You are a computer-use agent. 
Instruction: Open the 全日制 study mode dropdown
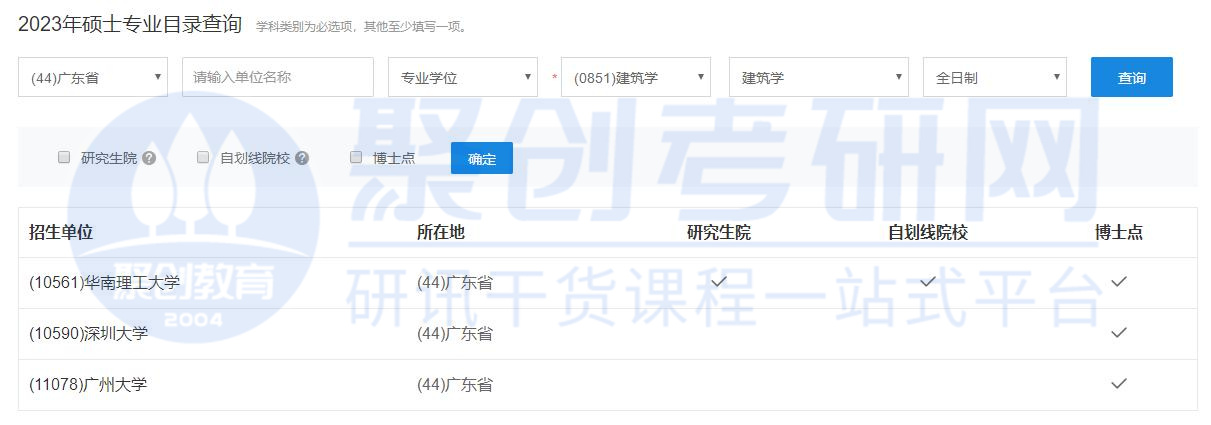click(995, 77)
